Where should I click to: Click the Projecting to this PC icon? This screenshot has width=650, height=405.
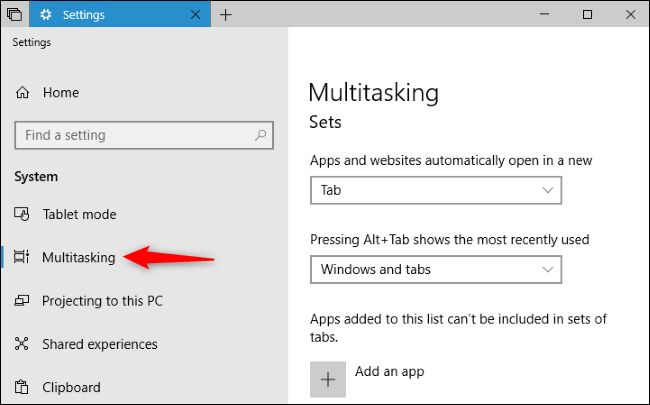coord(22,301)
